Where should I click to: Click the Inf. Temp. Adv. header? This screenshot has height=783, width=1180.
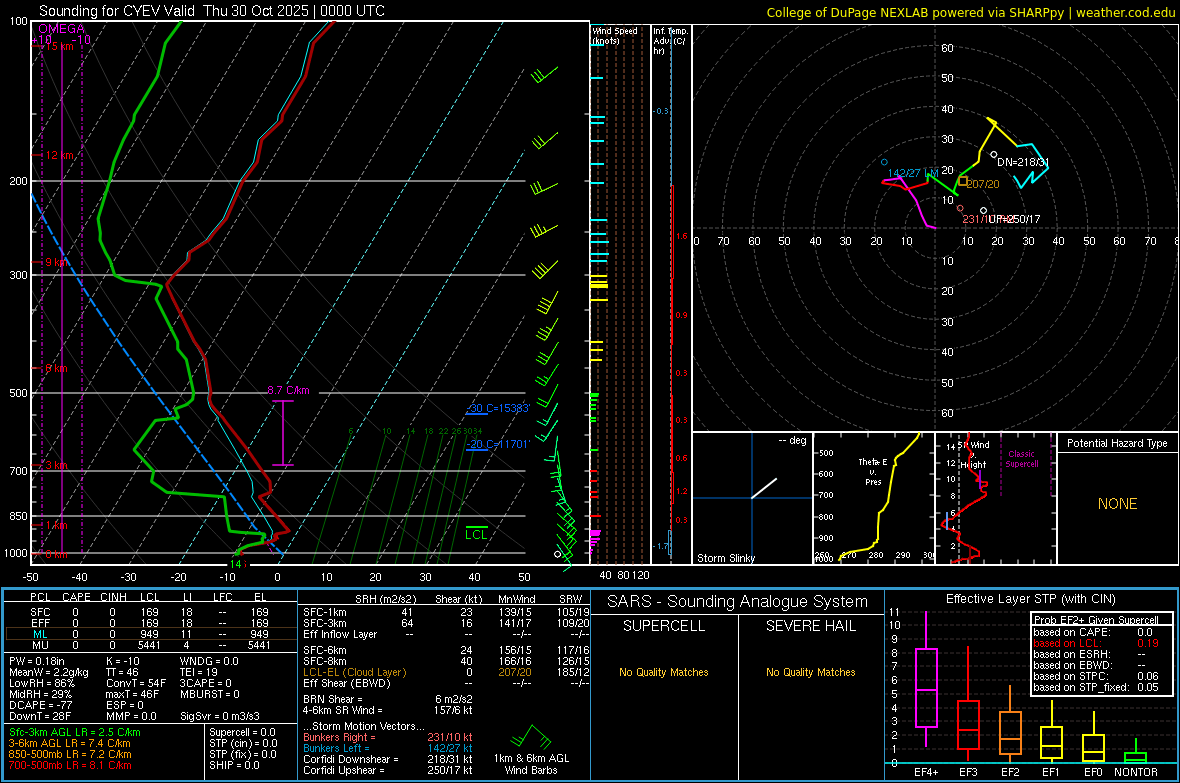670,41
